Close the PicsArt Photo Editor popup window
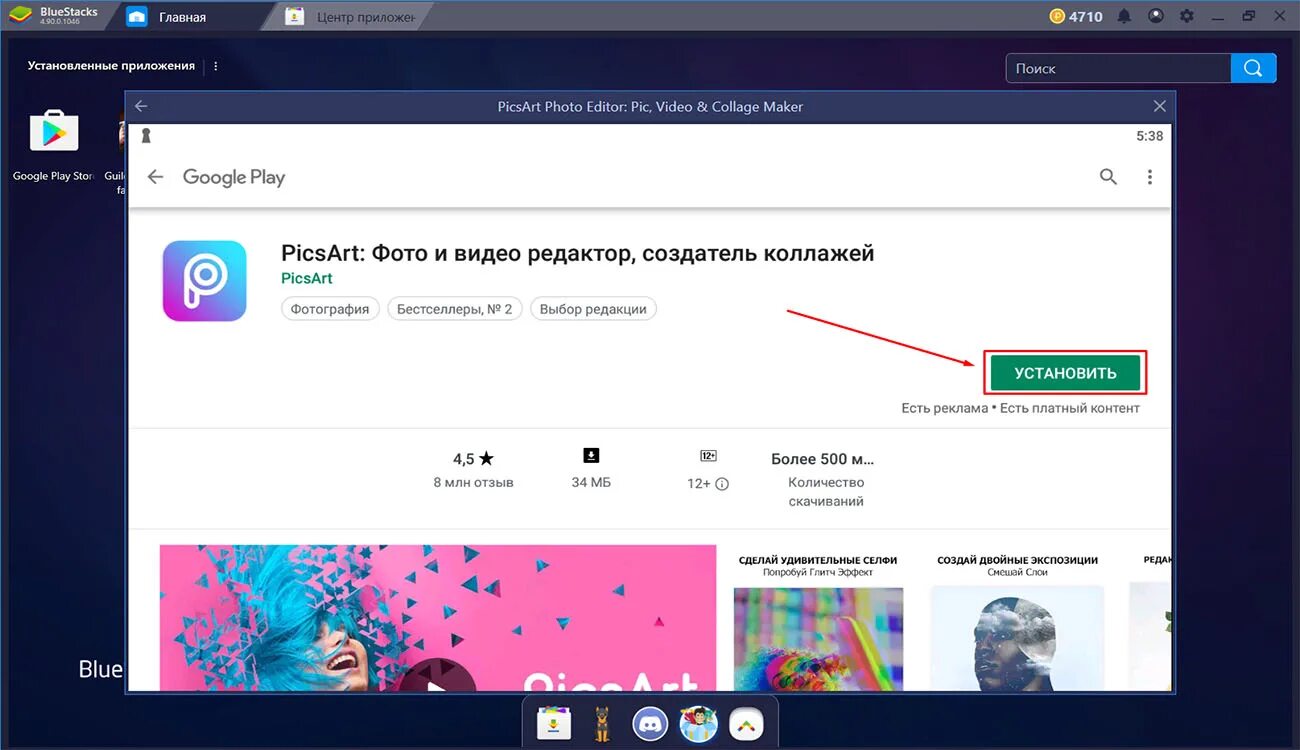Image resolution: width=1300 pixels, height=750 pixels. click(1159, 106)
